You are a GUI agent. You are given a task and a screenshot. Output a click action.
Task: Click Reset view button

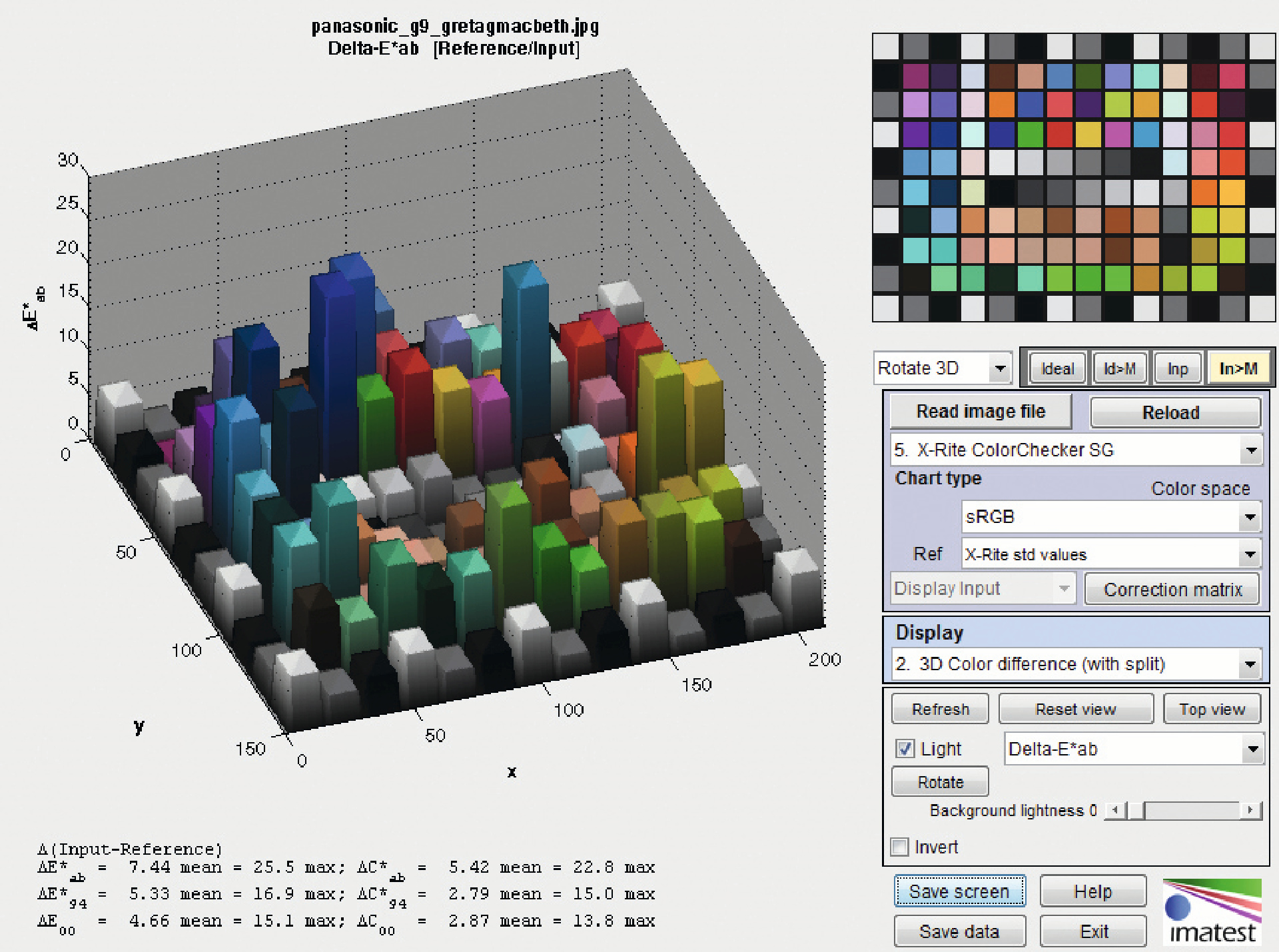click(1076, 709)
